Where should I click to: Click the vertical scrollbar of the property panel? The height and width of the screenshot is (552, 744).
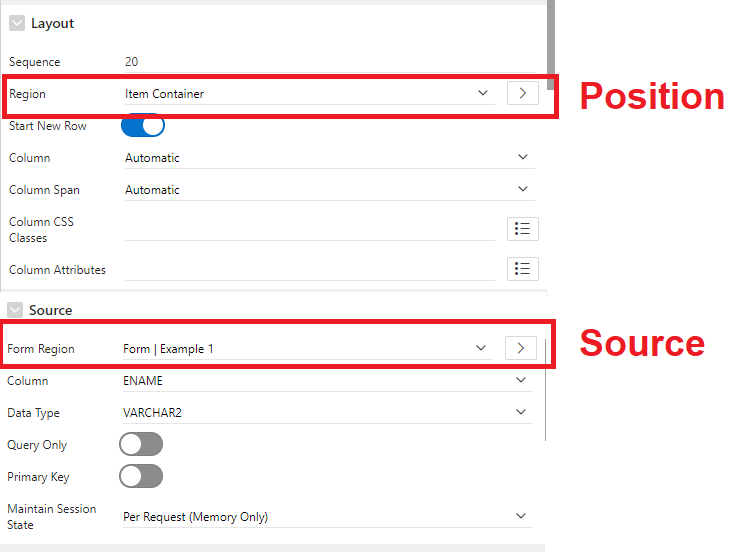[550, 30]
